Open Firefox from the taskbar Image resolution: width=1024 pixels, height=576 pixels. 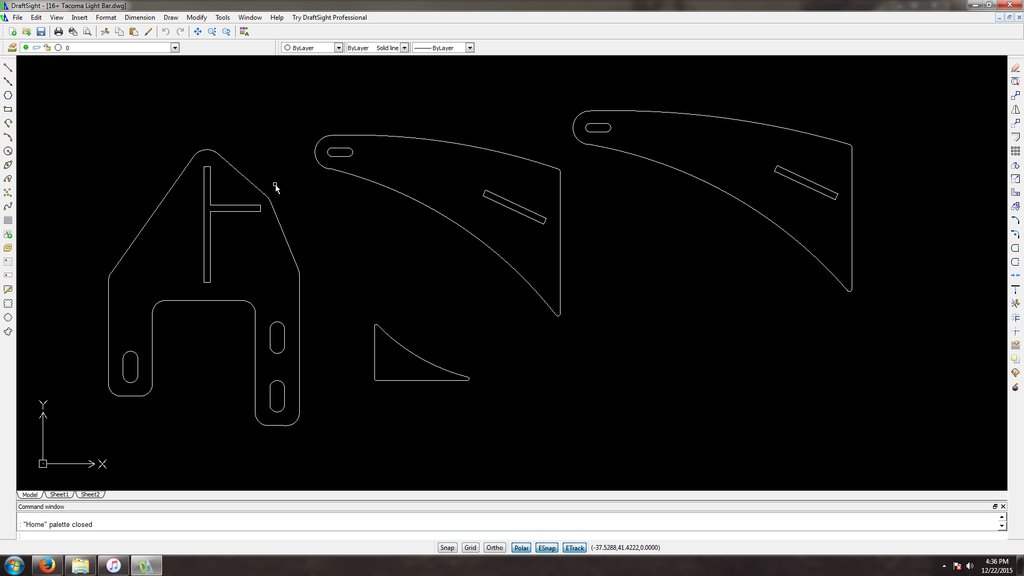coord(46,566)
